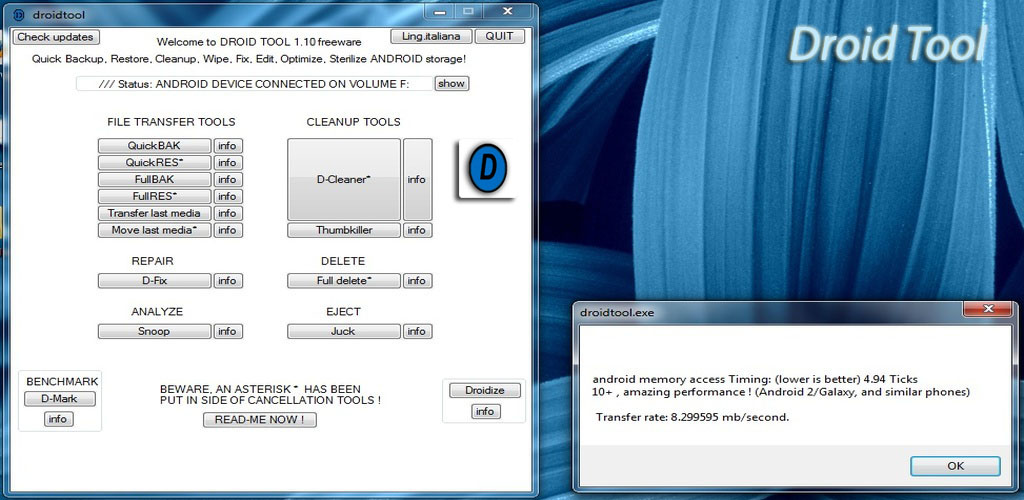Click Full delete button
The width and height of the screenshot is (1024, 500).
click(344, 281)
